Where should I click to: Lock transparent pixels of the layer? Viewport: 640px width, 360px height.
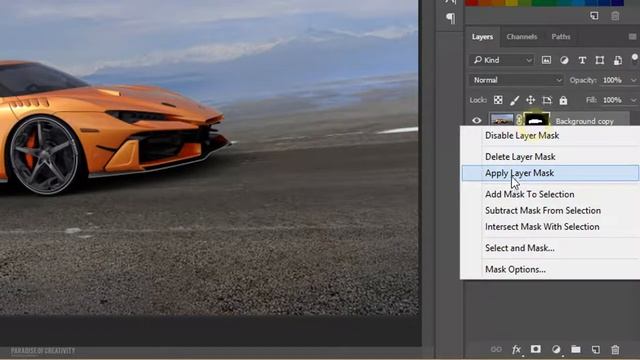point(498,100)
